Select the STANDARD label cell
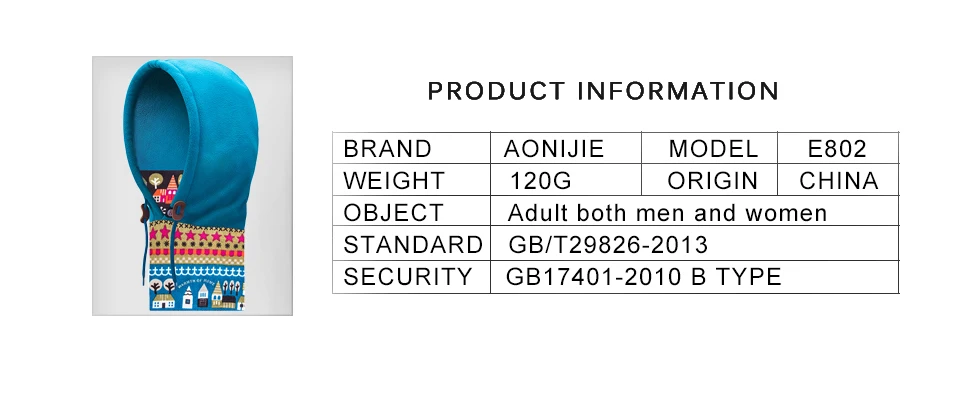 tap(411, 244)
